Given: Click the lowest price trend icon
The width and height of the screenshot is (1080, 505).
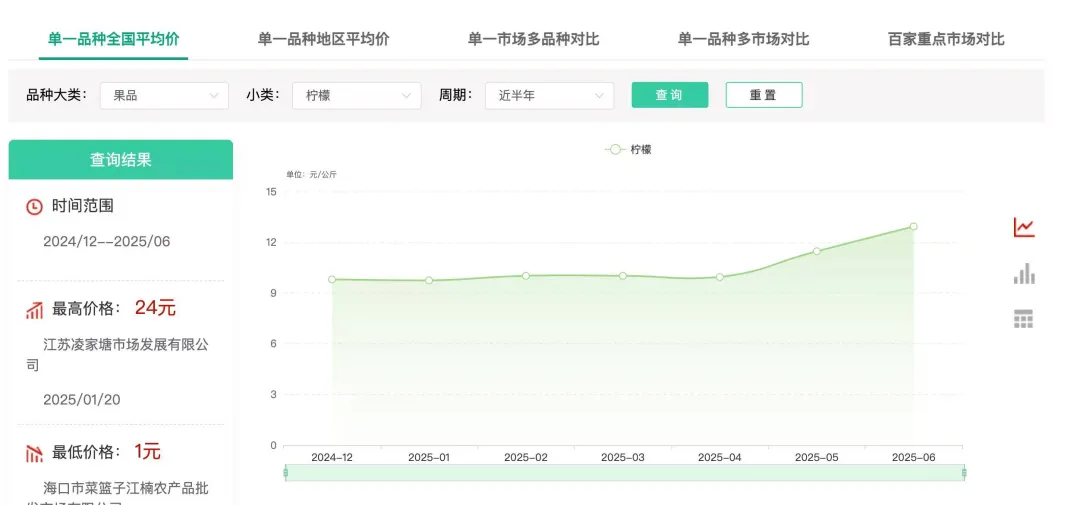Looking at the screenshot, I should 34,453.
